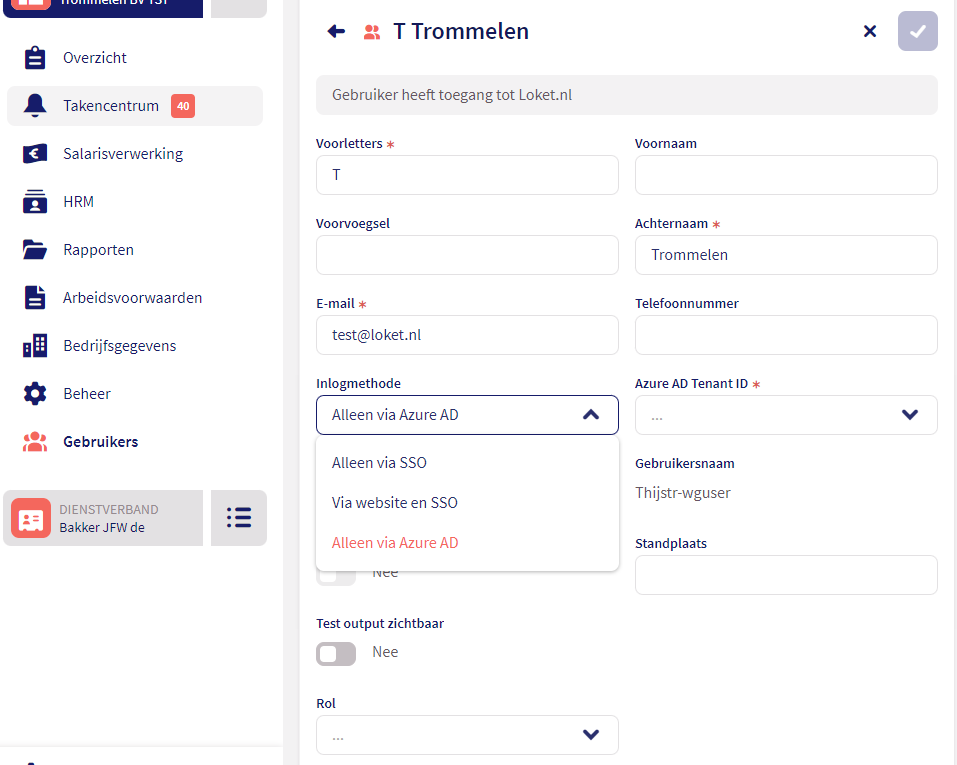Choose Via website en SSO option
Viewport: 957px width, 765px height.
point(395,503)
